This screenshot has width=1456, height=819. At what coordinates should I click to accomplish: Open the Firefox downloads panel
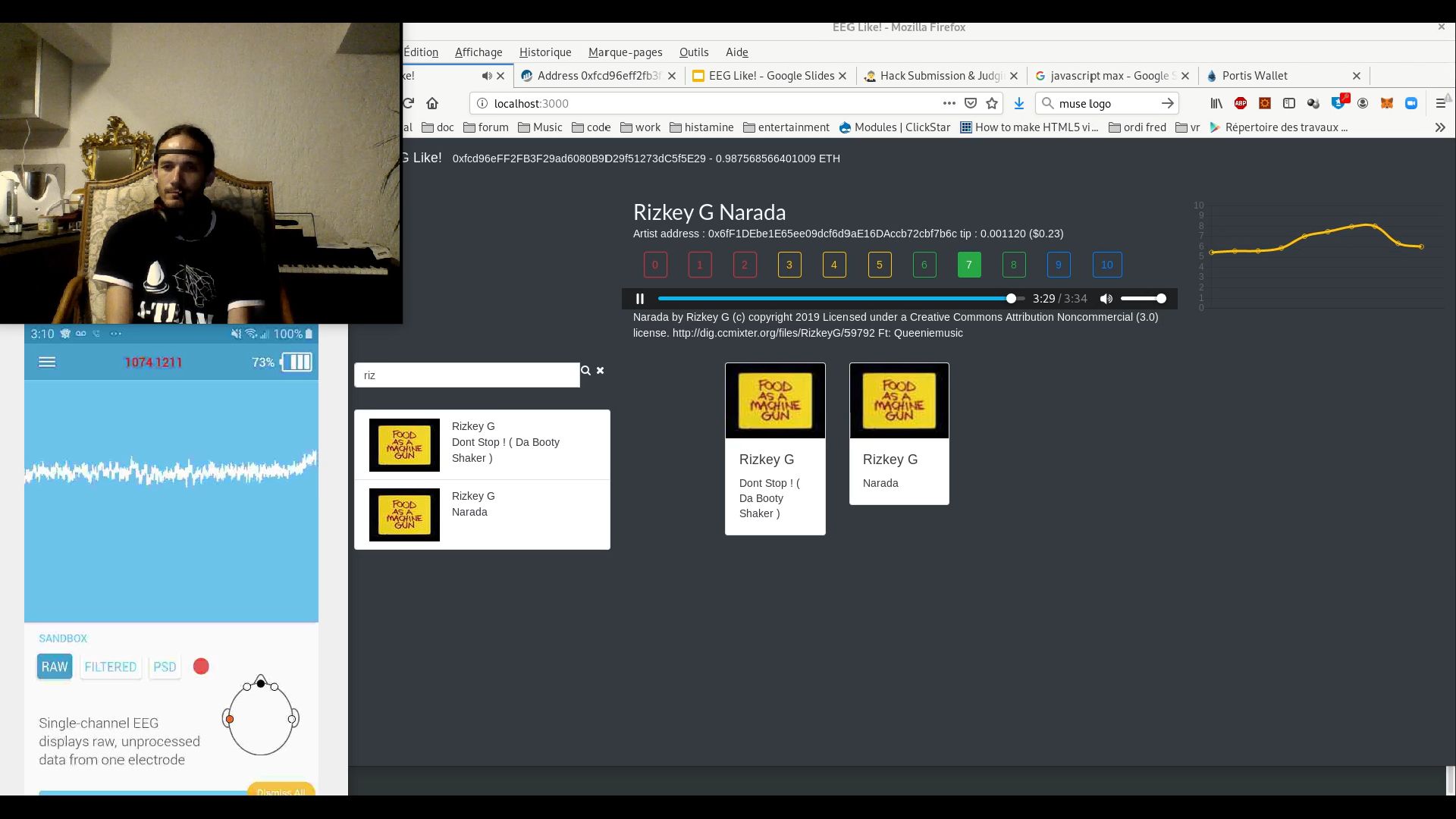[1019, 103]
